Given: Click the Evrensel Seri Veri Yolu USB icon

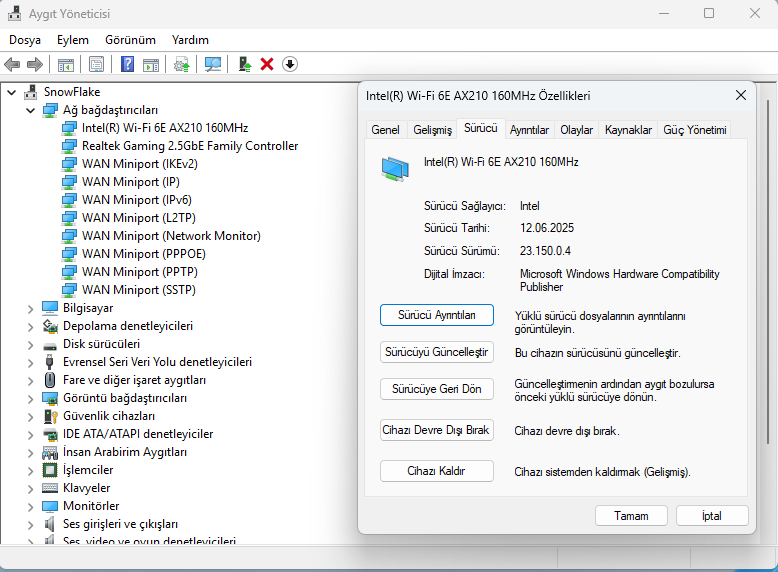Looking at the screenshot, I should (x=49, y=362).
